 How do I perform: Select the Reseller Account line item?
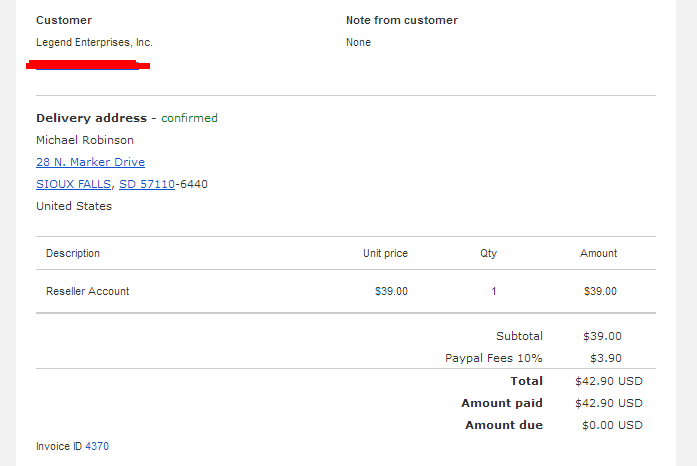pyautogui.click(x=88, y=291)
